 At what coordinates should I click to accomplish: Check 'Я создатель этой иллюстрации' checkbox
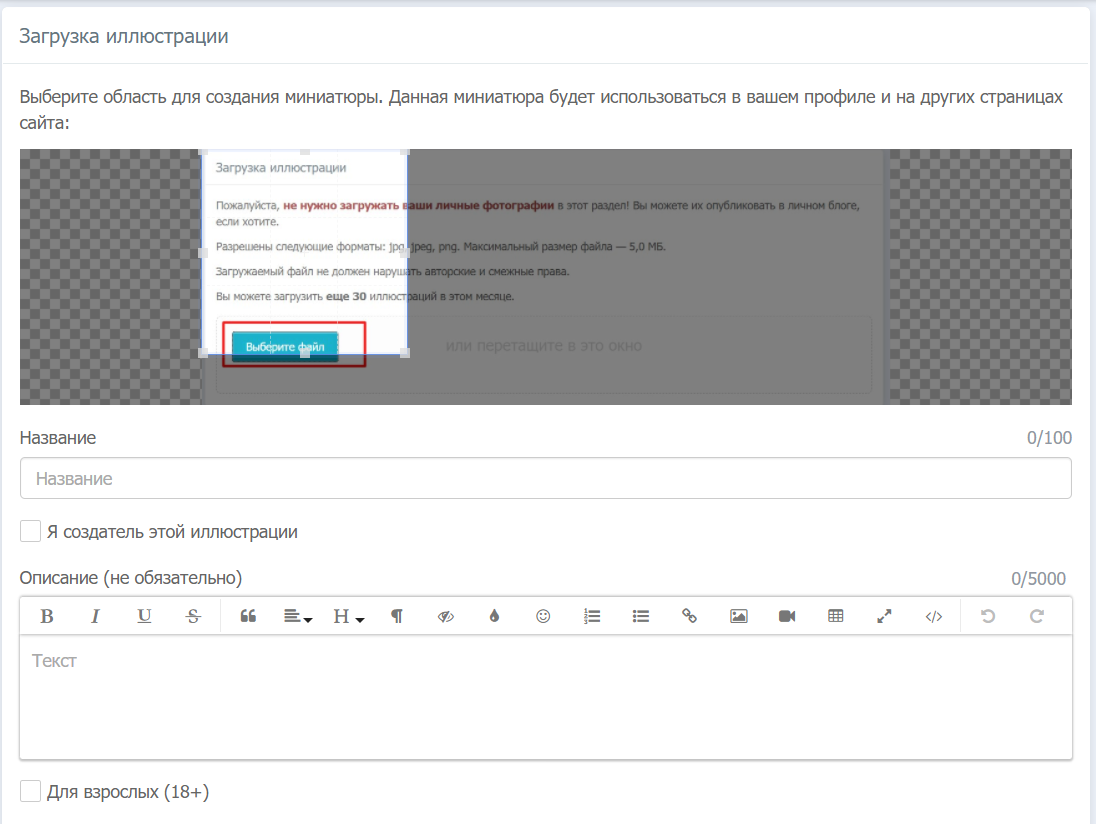[30, 531]
